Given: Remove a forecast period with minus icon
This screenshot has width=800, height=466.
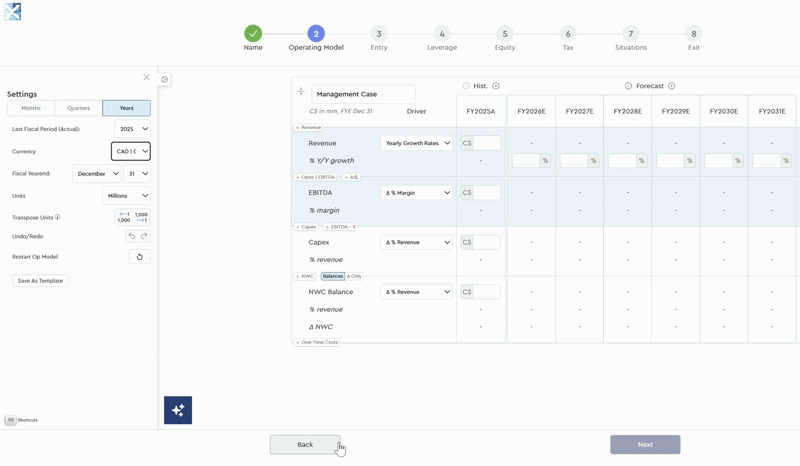Looking at the screenshot, I should [628, 86].
